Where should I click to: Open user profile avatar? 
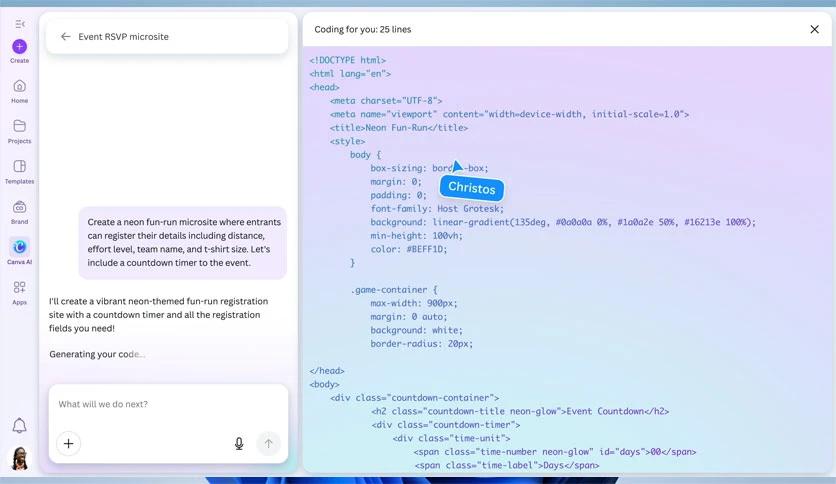tap(20, 458)
